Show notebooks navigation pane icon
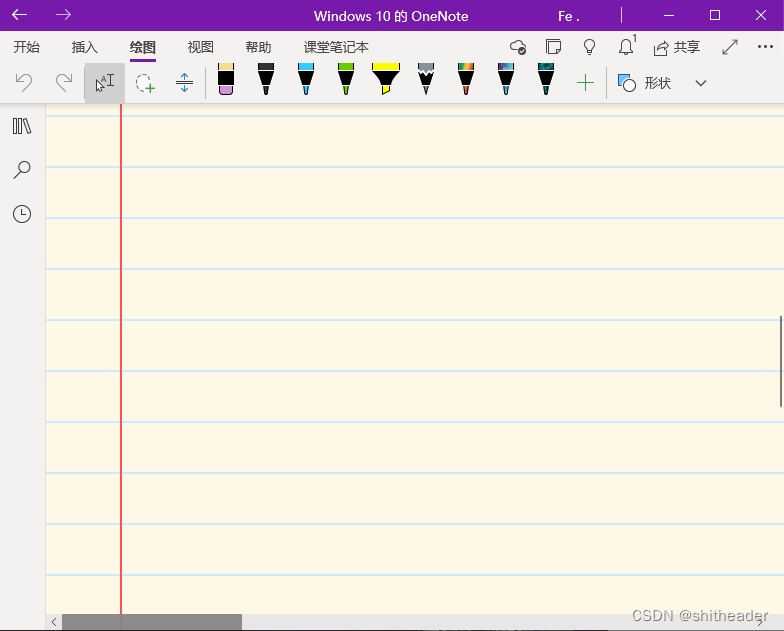 coord(22,126)
